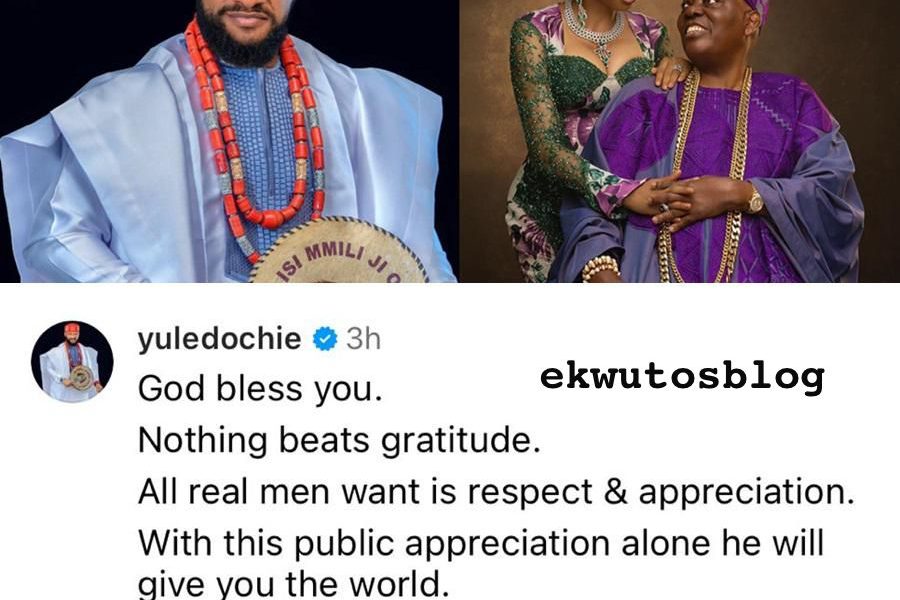Click the ekwutosblog watermark text
900x600 pixels.
[682, 377]
